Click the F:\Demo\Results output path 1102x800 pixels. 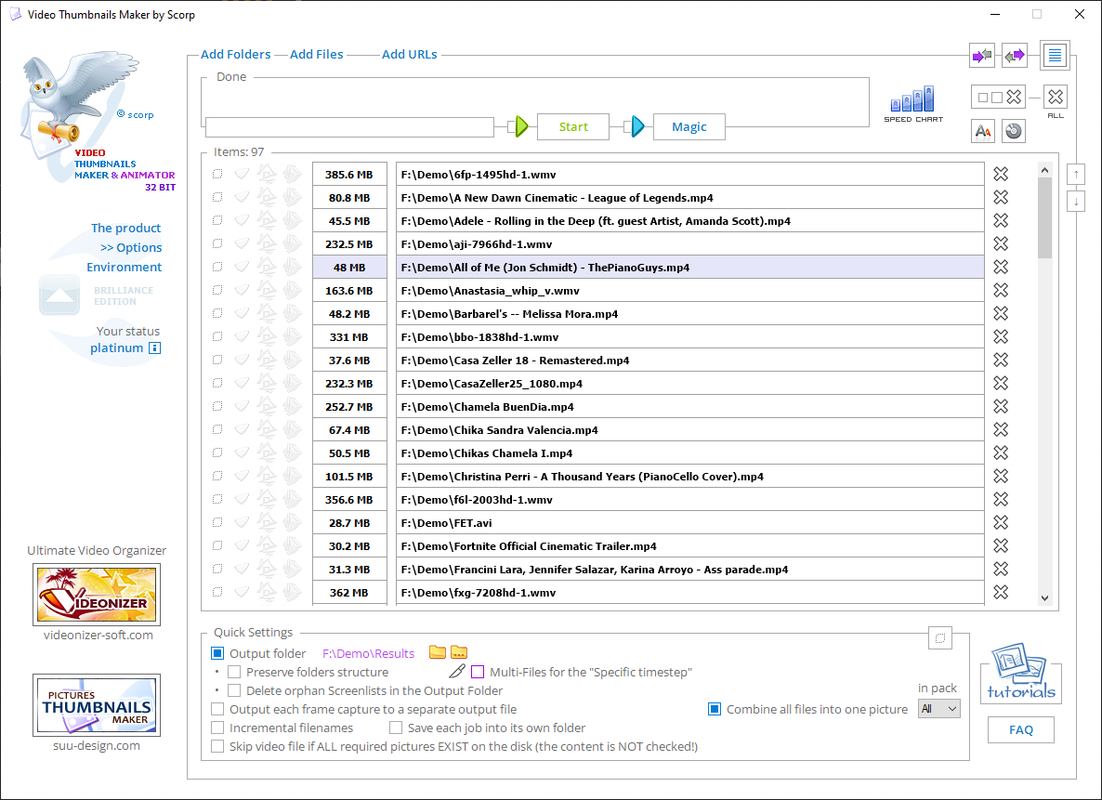(x=368, y=653)
